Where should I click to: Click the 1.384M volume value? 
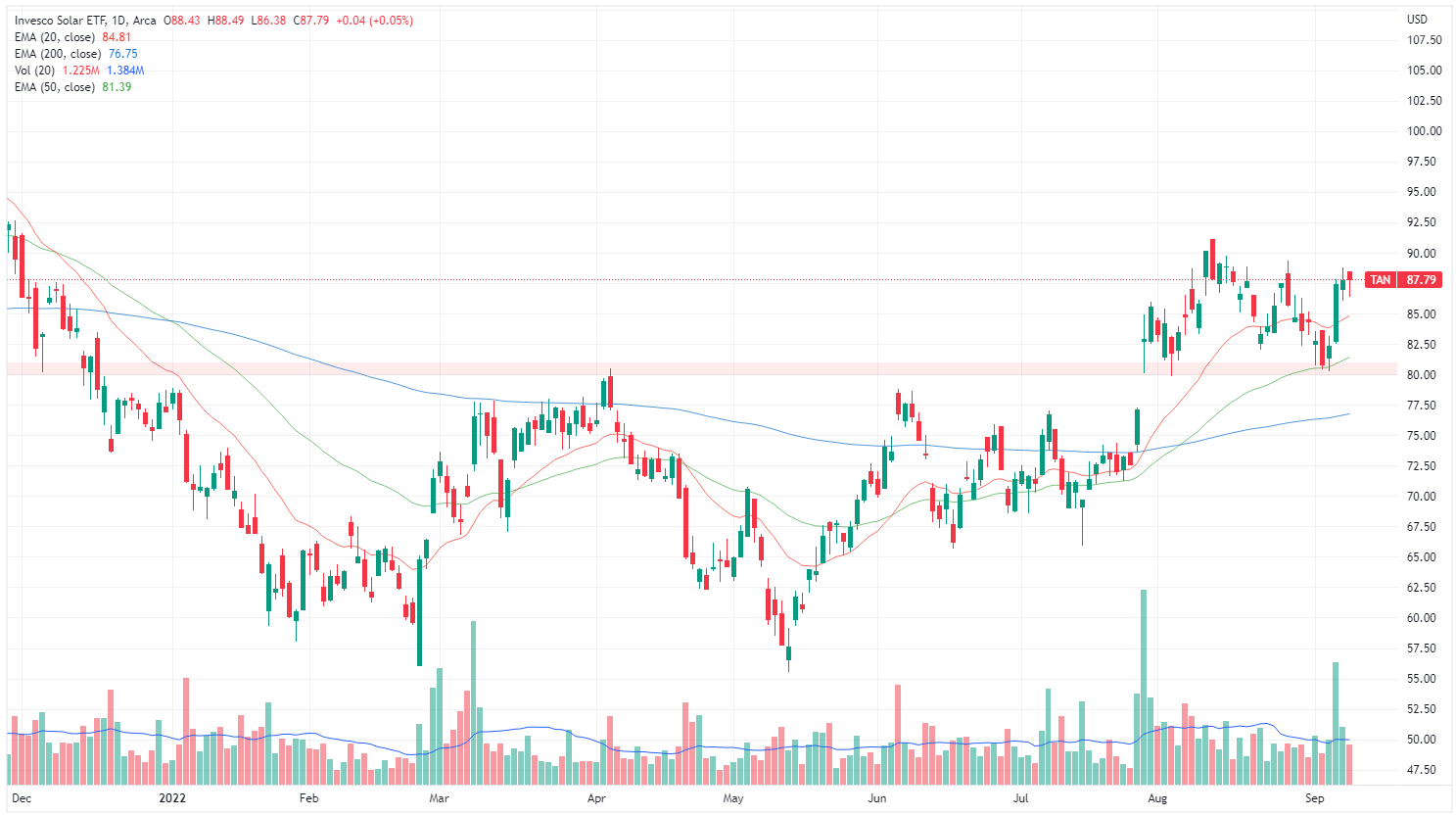125,71
